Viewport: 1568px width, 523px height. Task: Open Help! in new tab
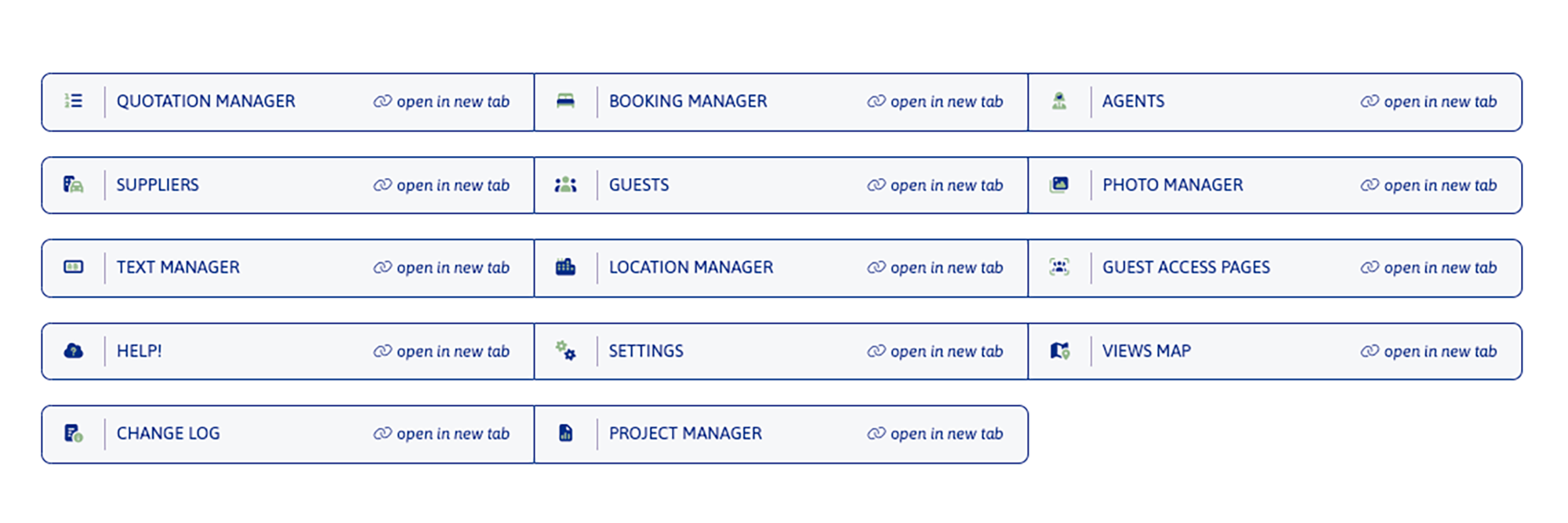(x=441, y=351)
